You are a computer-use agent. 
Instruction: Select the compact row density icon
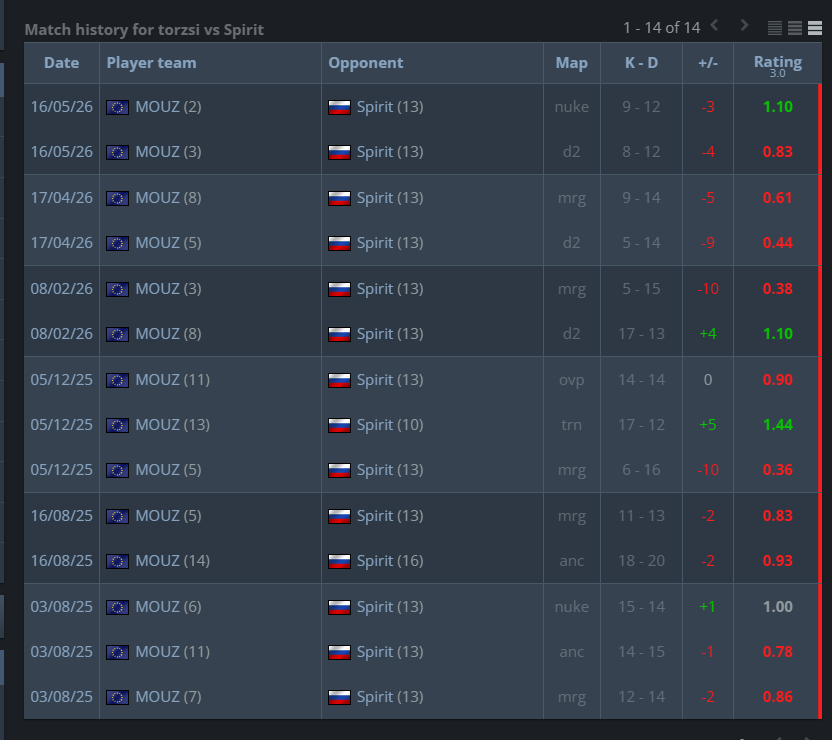pos(775,28)
